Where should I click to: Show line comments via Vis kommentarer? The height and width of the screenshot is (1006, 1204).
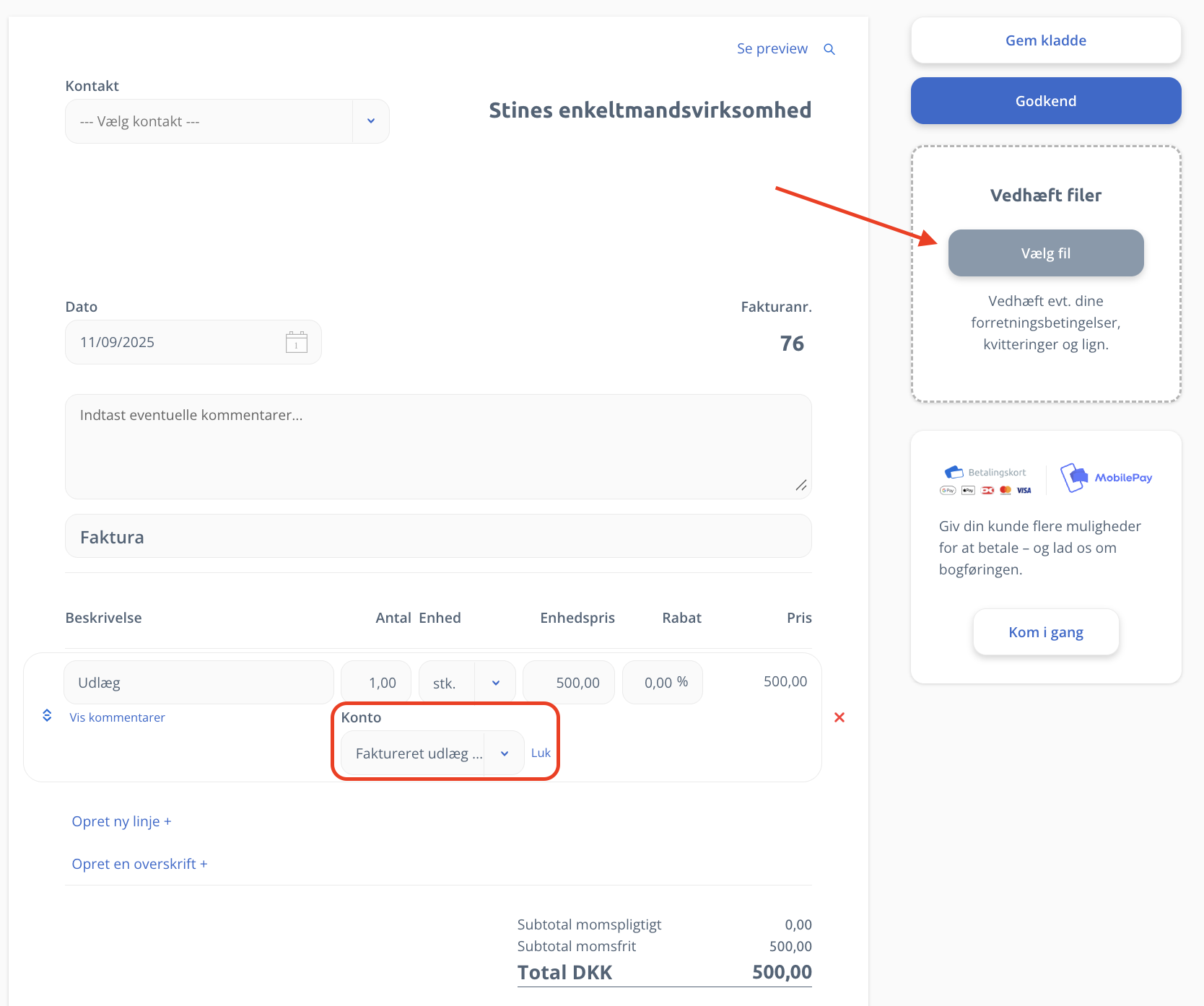pos(117,717)
